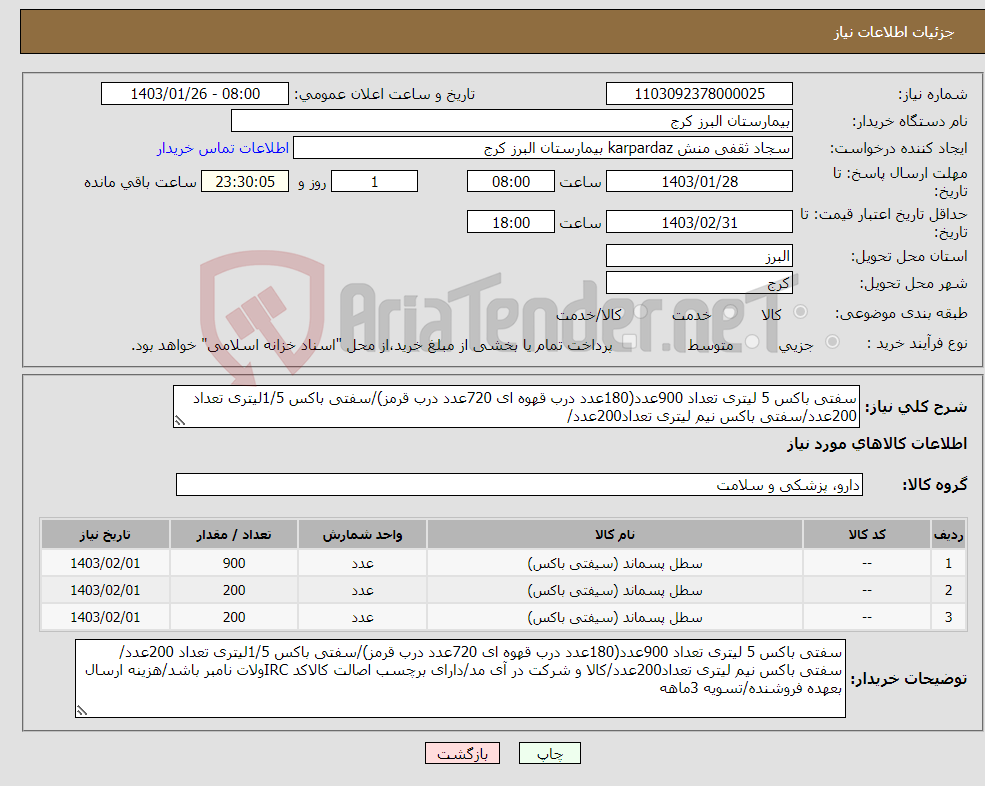Click the resize grip of the buyer notes textarea

[82, 711]
